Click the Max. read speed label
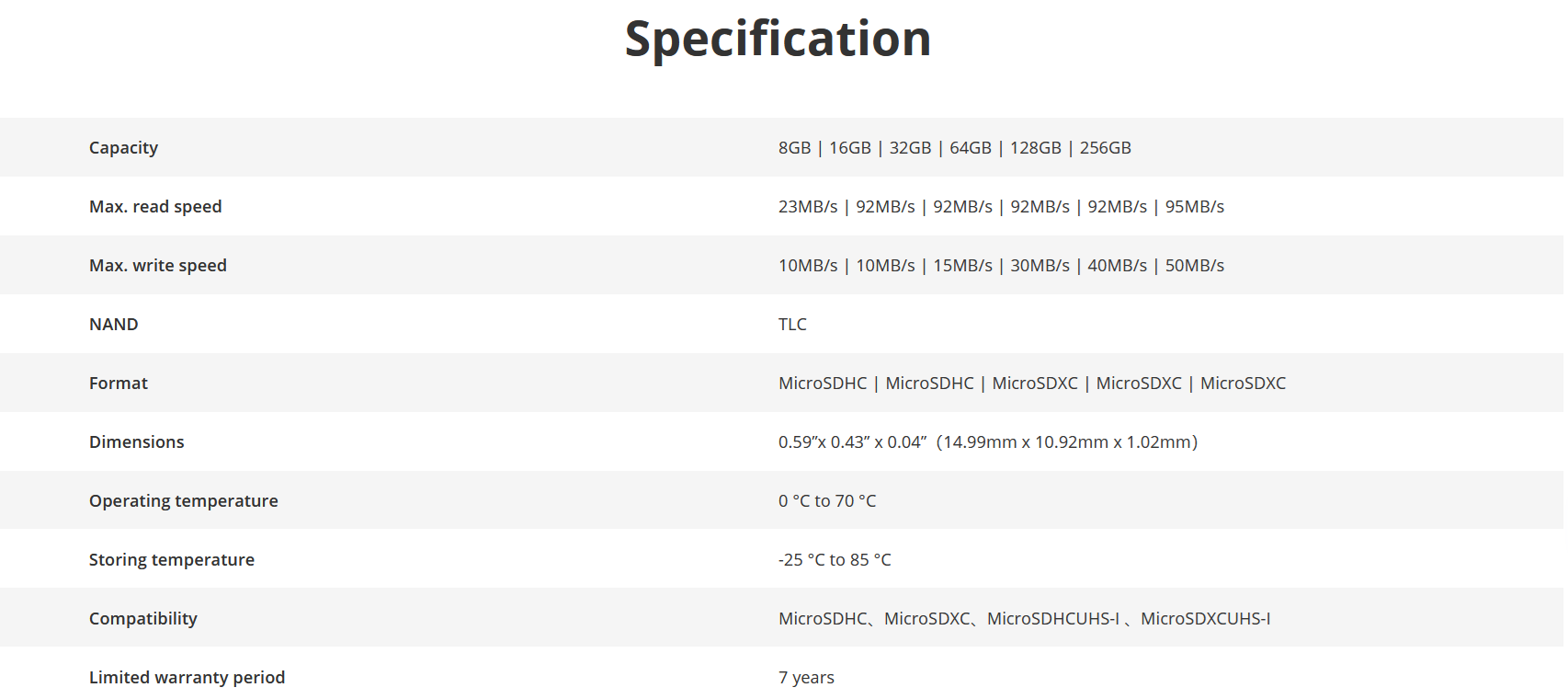Viewport: 1568px width, 699px height. tap(155, 207)
